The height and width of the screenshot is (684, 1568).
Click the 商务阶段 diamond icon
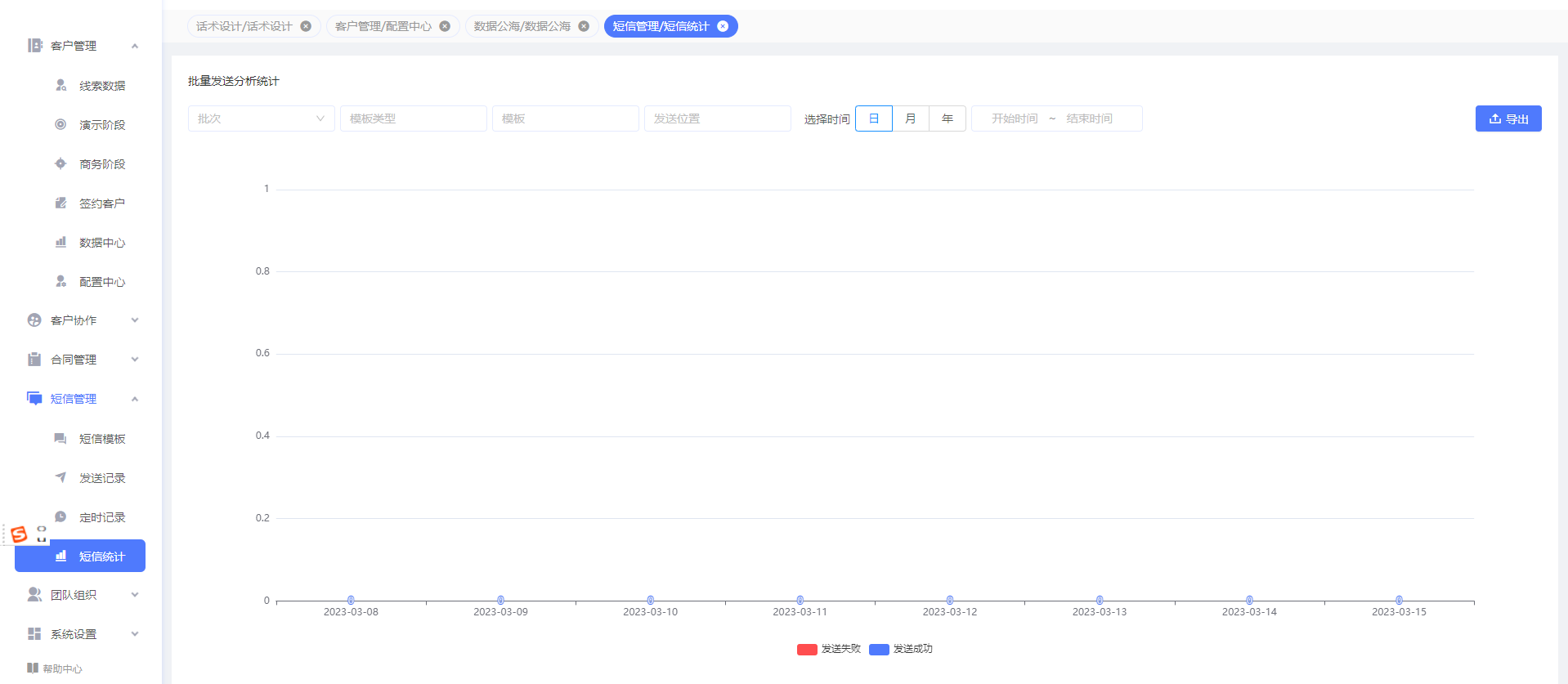(60, 163)
